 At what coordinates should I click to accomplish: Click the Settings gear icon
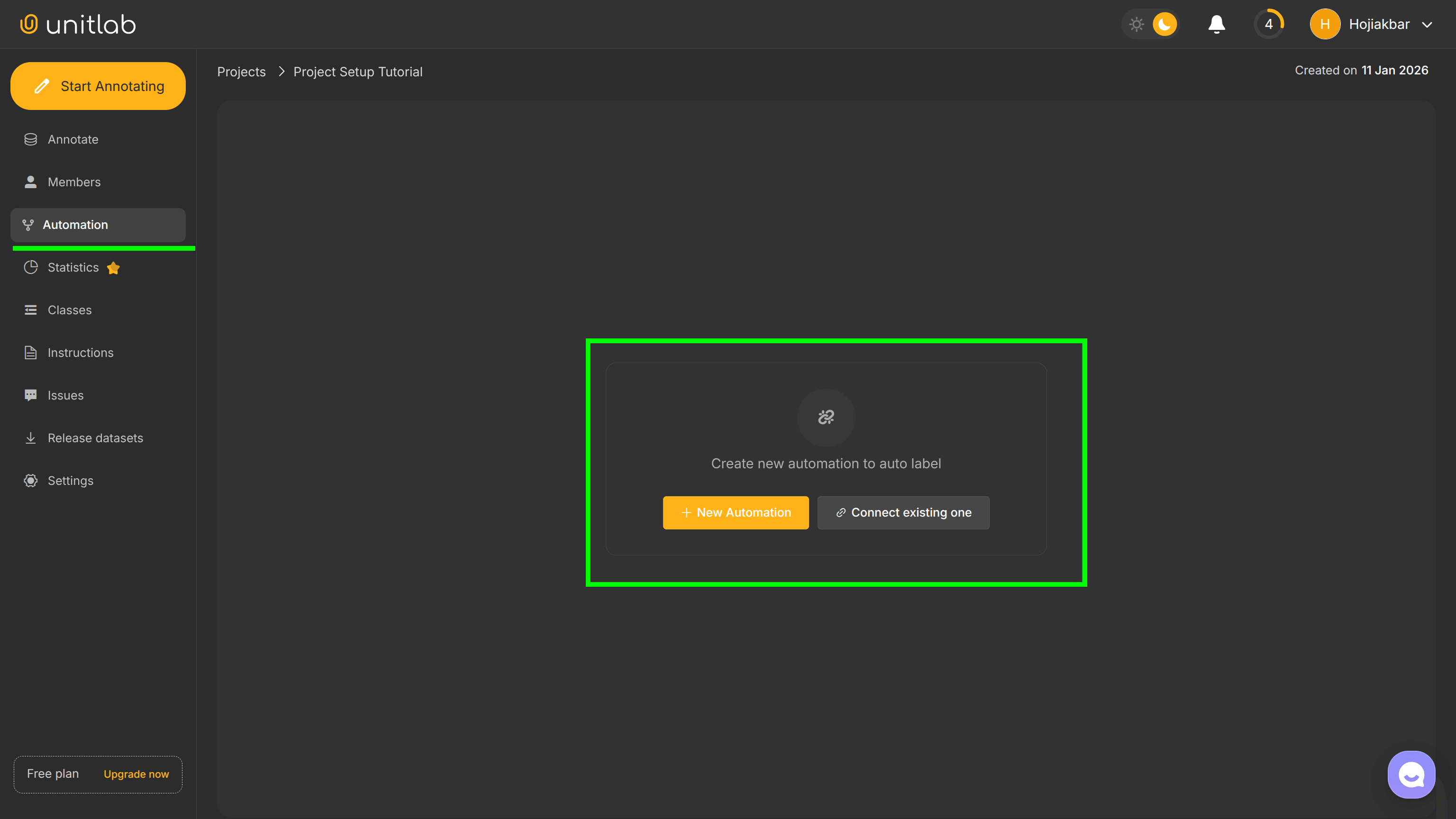[31, 480]
